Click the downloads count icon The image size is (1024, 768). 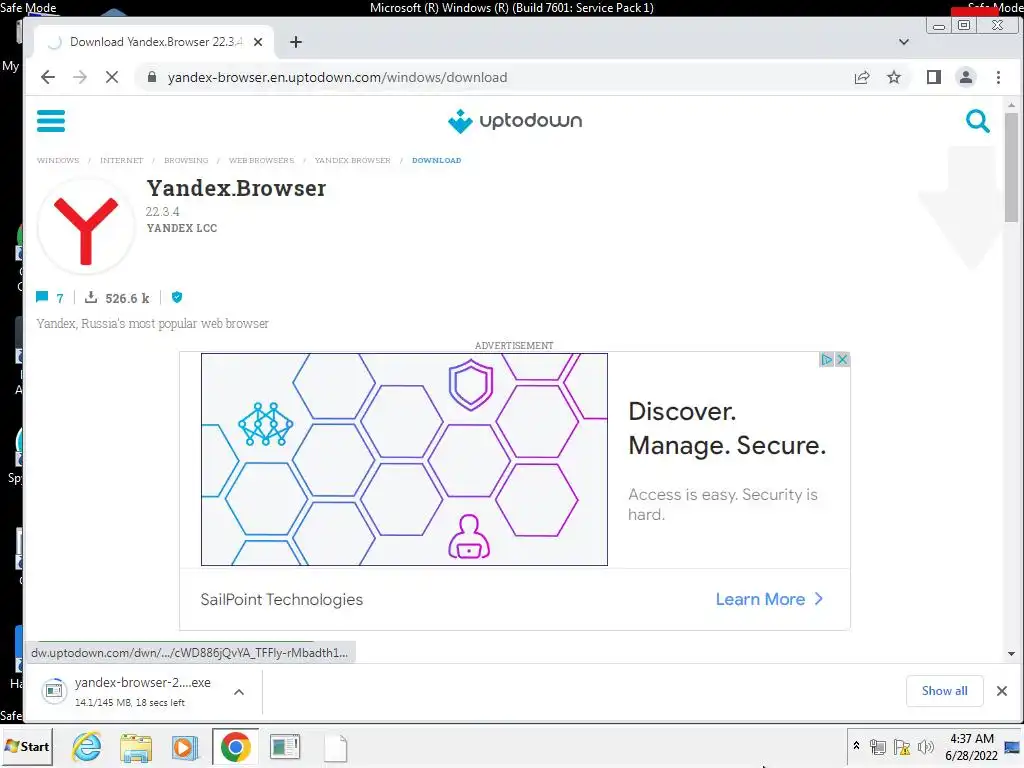click(x=91, y=297)
